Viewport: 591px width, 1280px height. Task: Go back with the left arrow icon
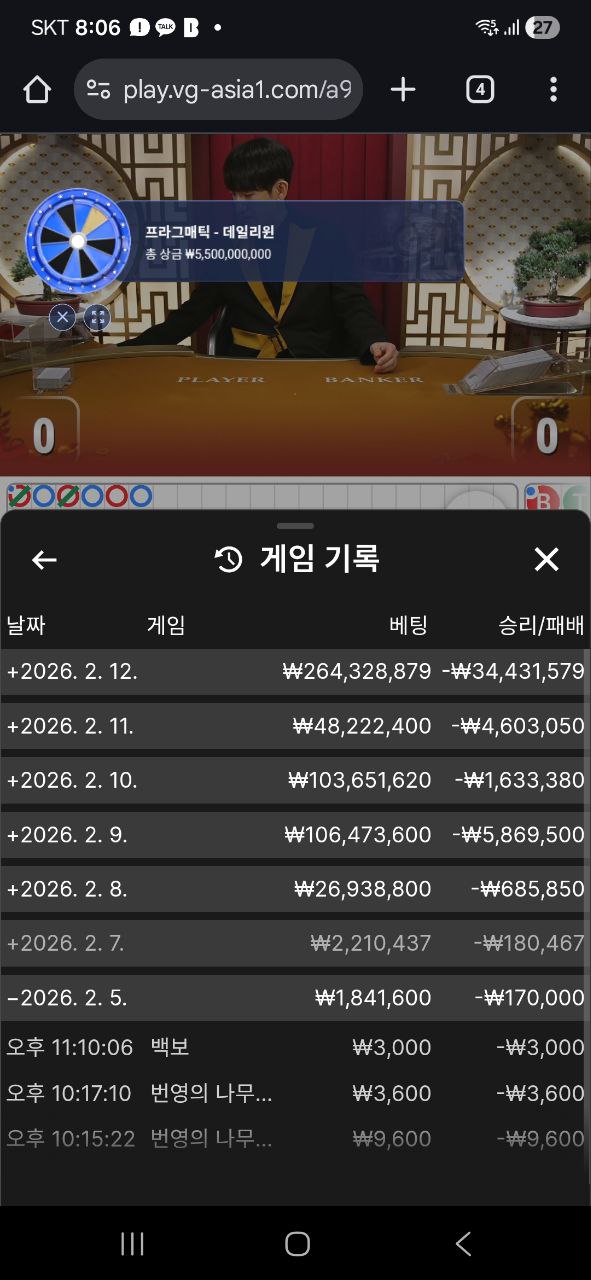pos(44,560)
